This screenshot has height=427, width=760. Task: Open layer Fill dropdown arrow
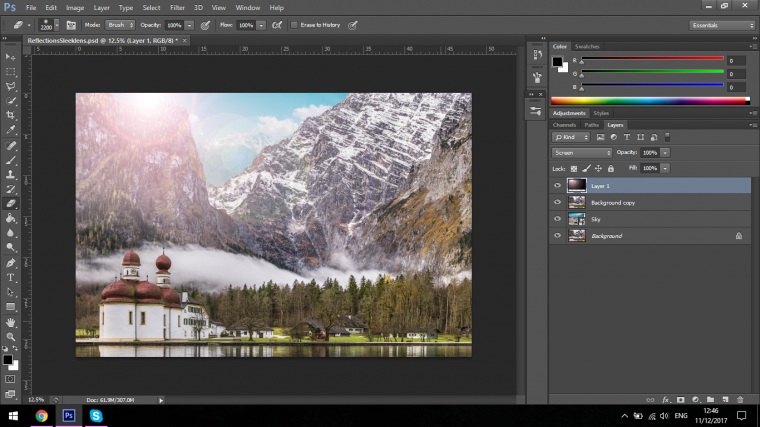[665, 168]
